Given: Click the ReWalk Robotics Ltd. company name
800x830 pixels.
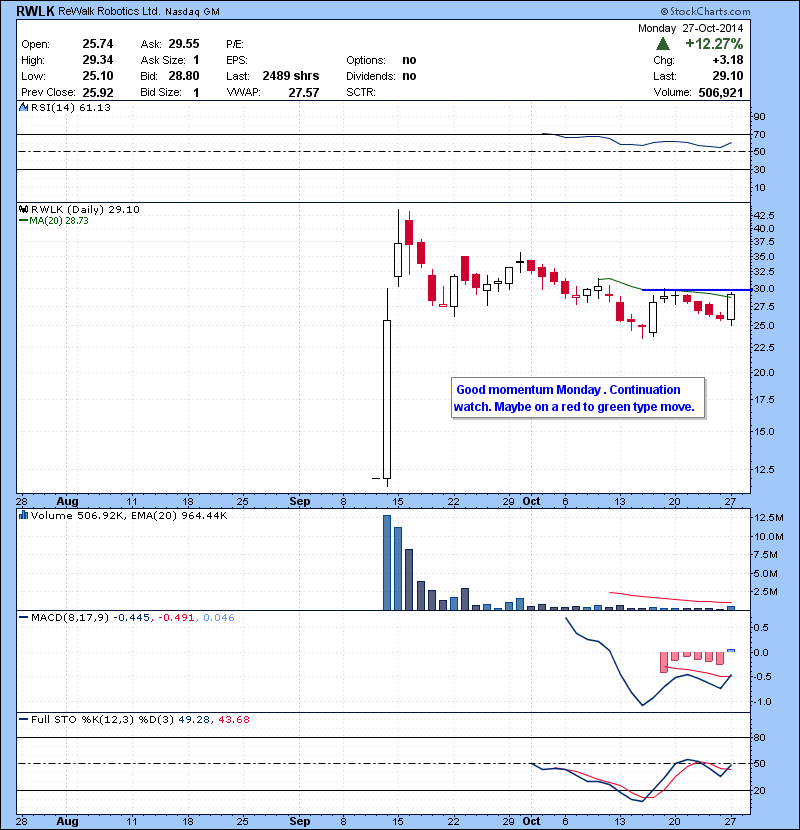Looking at the screenshot, I should 109,11.
